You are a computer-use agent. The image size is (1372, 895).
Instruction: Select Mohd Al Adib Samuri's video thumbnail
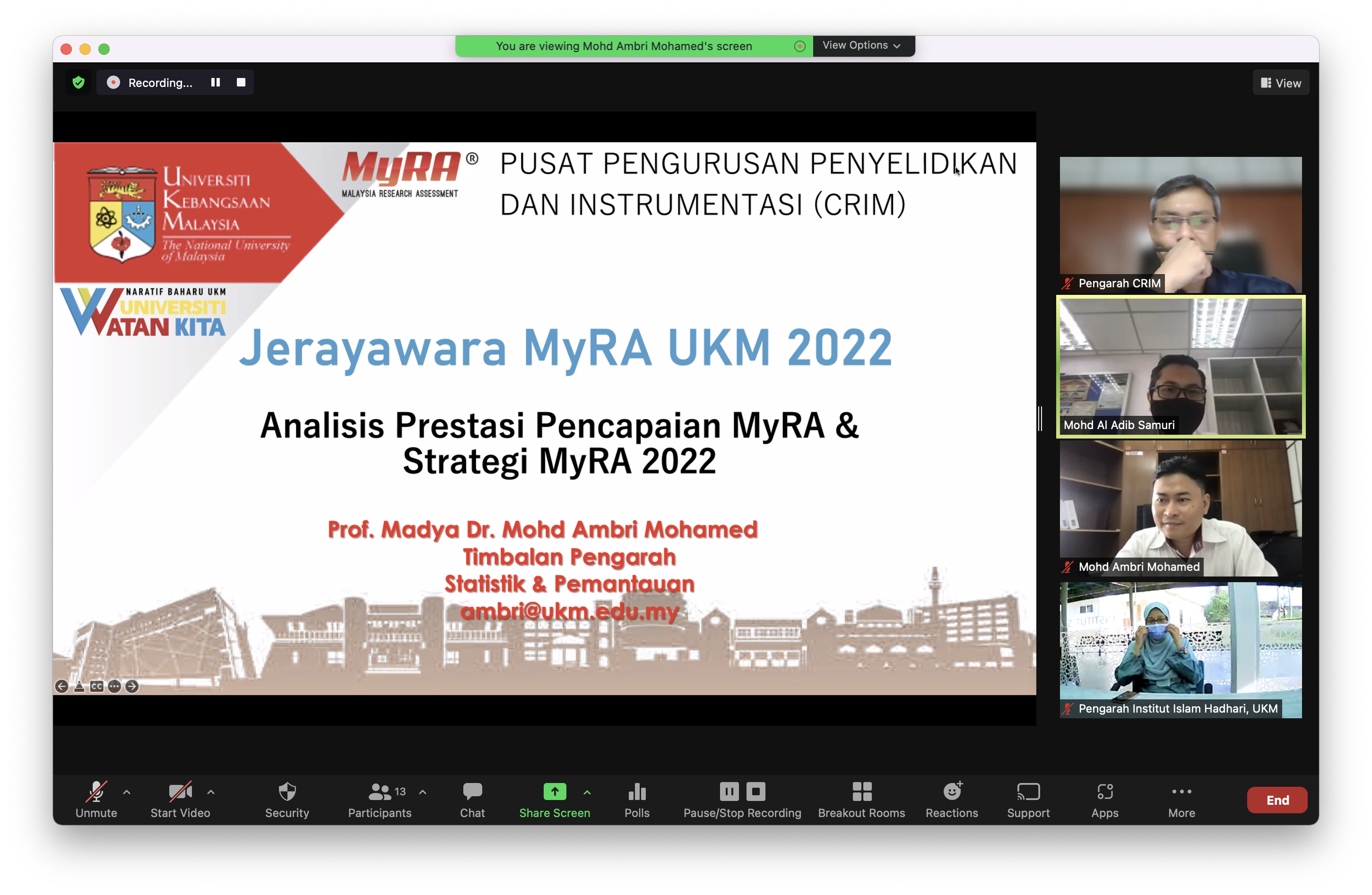coord(1180,367)
